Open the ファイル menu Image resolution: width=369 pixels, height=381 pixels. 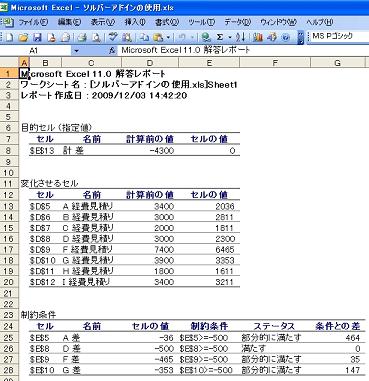click(32, 22)
